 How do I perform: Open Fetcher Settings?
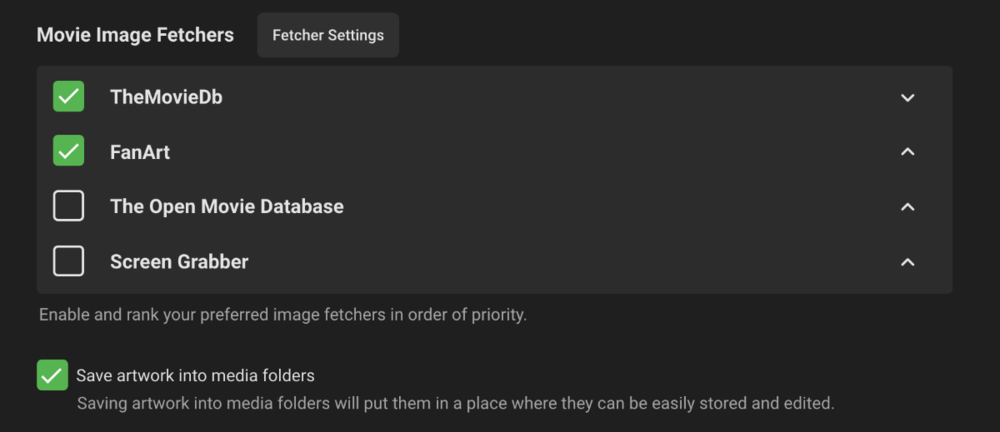tap(328, 35)
